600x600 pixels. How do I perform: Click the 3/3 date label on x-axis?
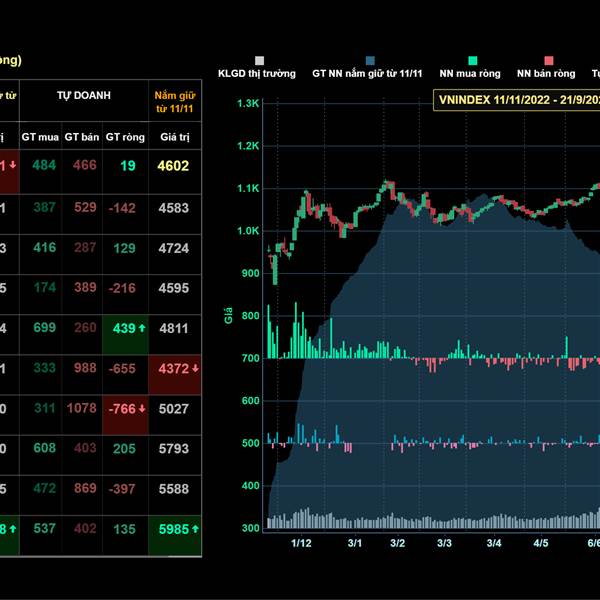[444, 543]
